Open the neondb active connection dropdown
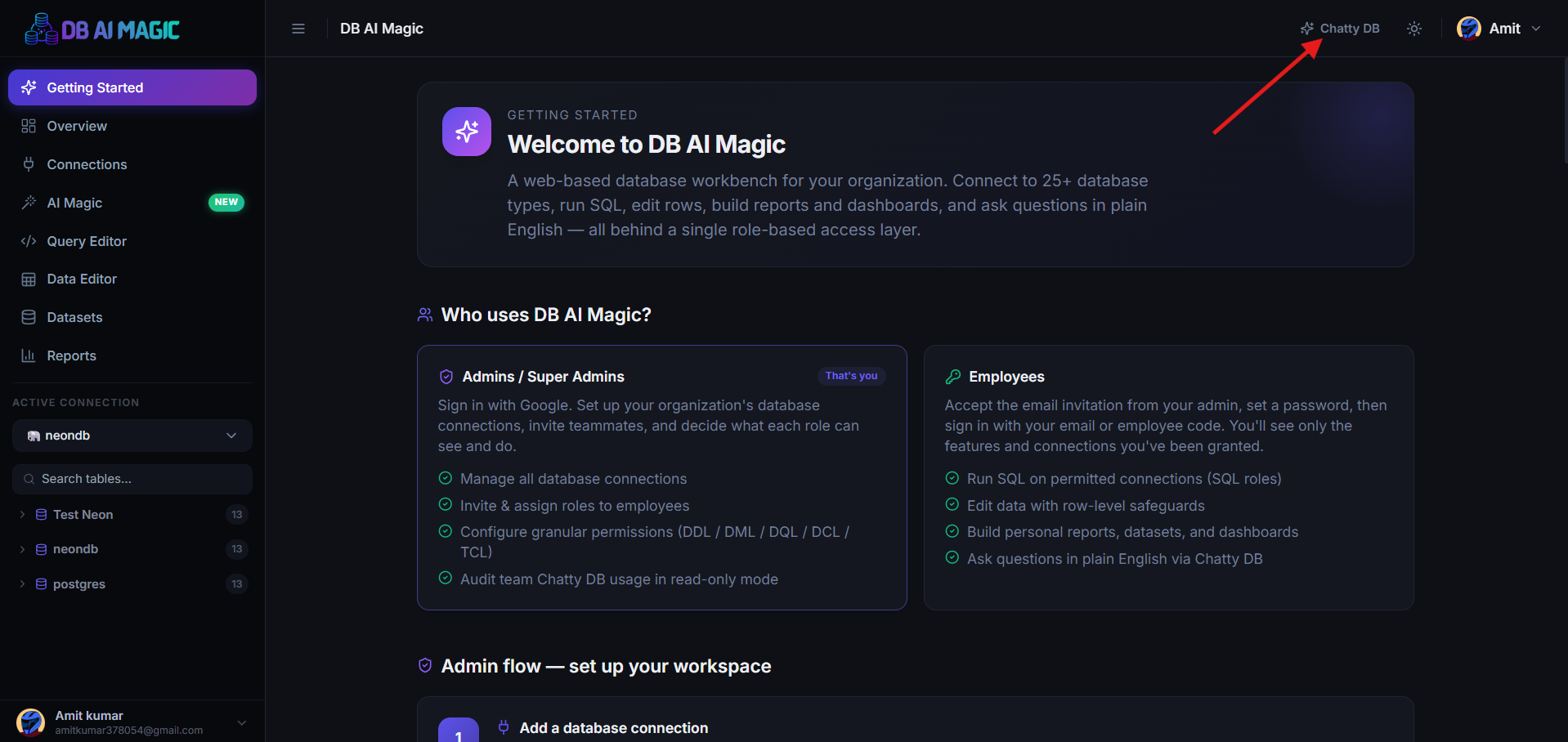 [132, 436]
